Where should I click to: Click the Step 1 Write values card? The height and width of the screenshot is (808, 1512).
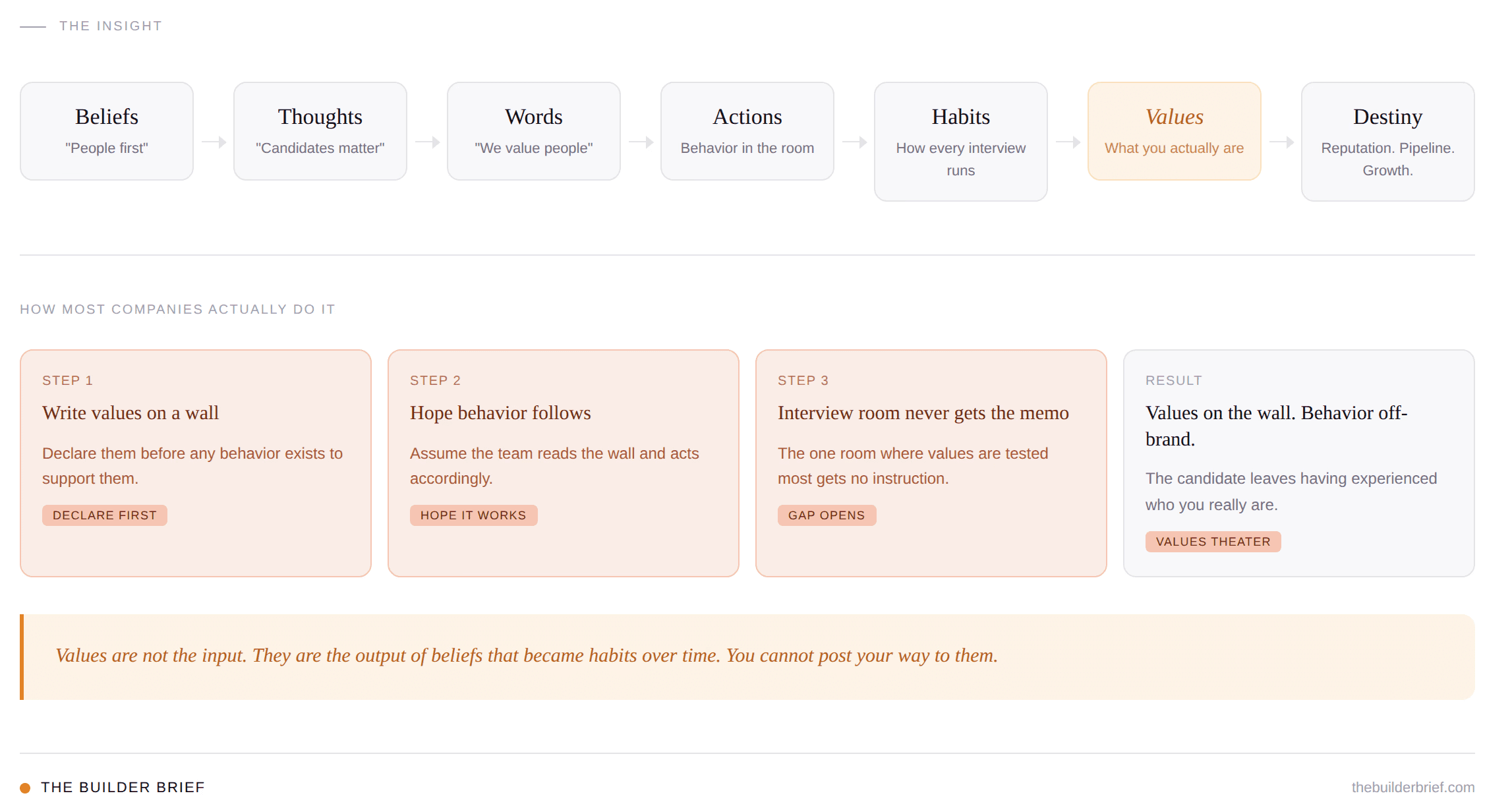point(195,463)
